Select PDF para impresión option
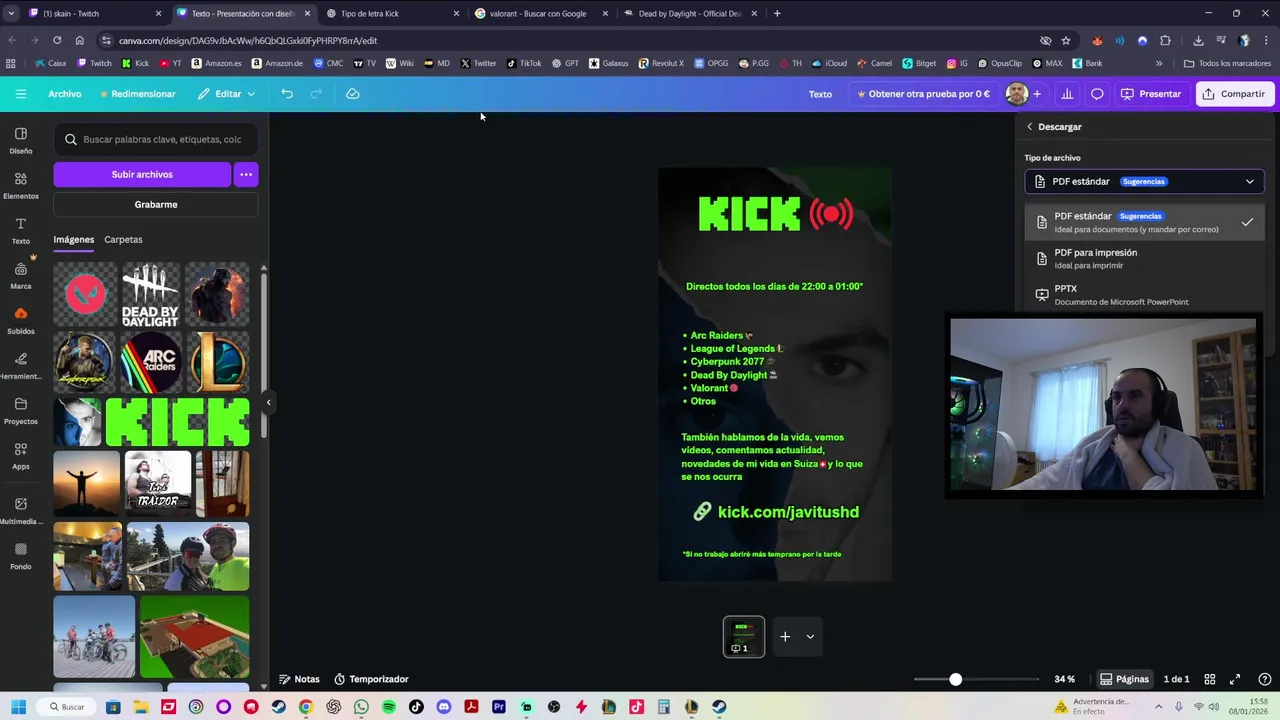The width and height of the screenshot is (1280, 720). point(1144,258)
